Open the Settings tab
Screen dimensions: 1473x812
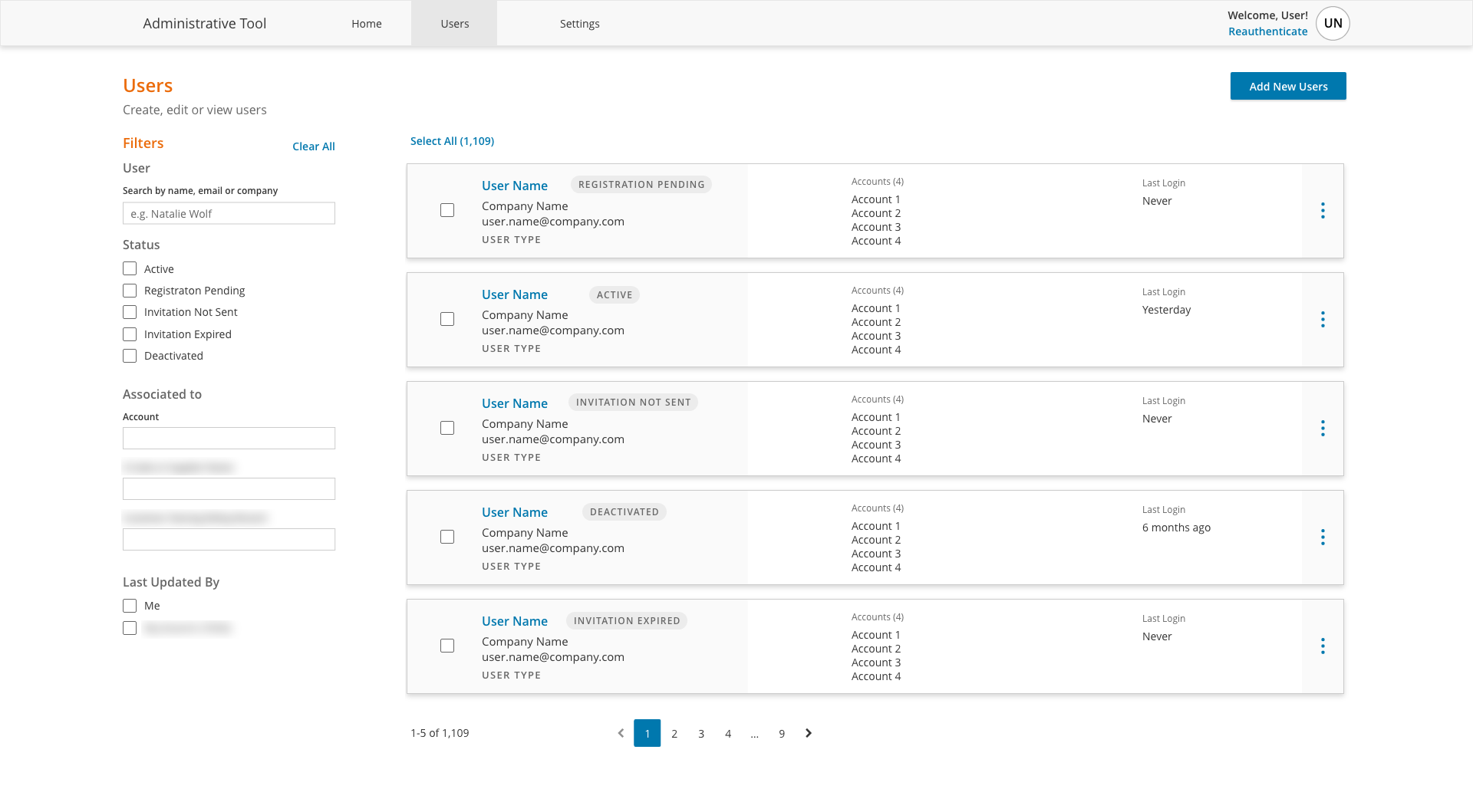point(579,24)
